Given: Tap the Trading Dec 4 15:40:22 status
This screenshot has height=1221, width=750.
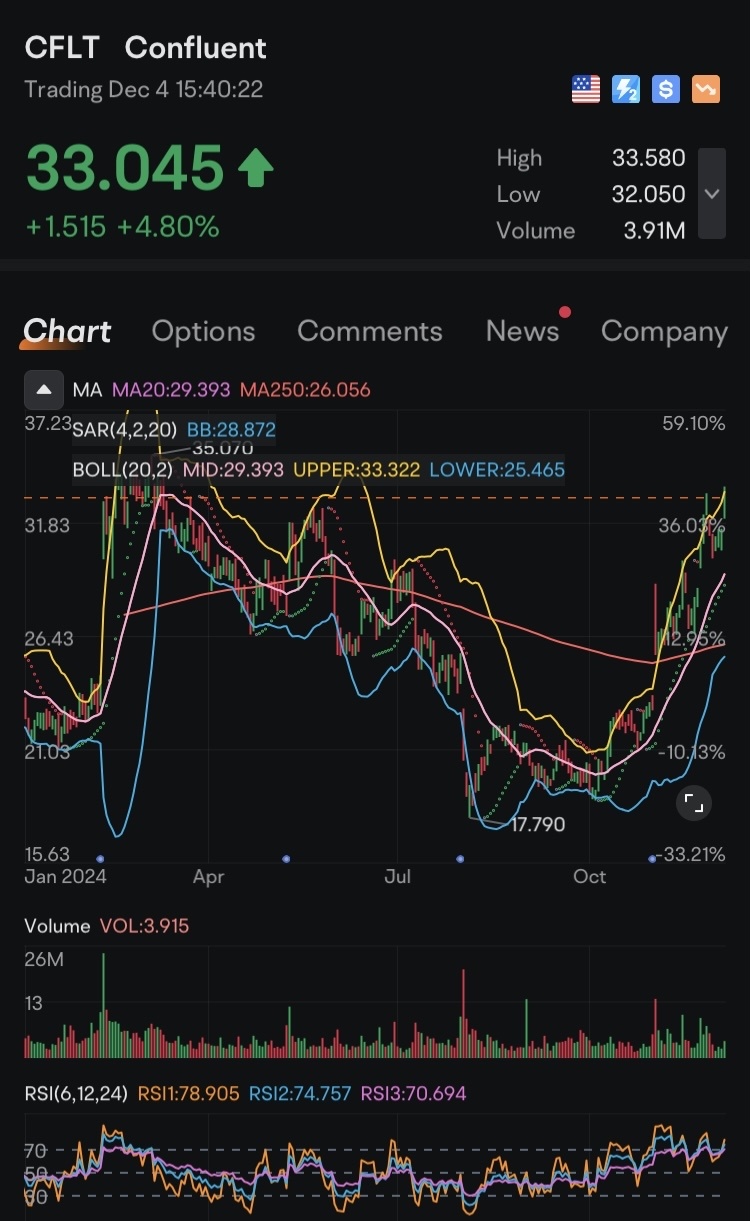Looking at the screenshot, I should [144, 90].
